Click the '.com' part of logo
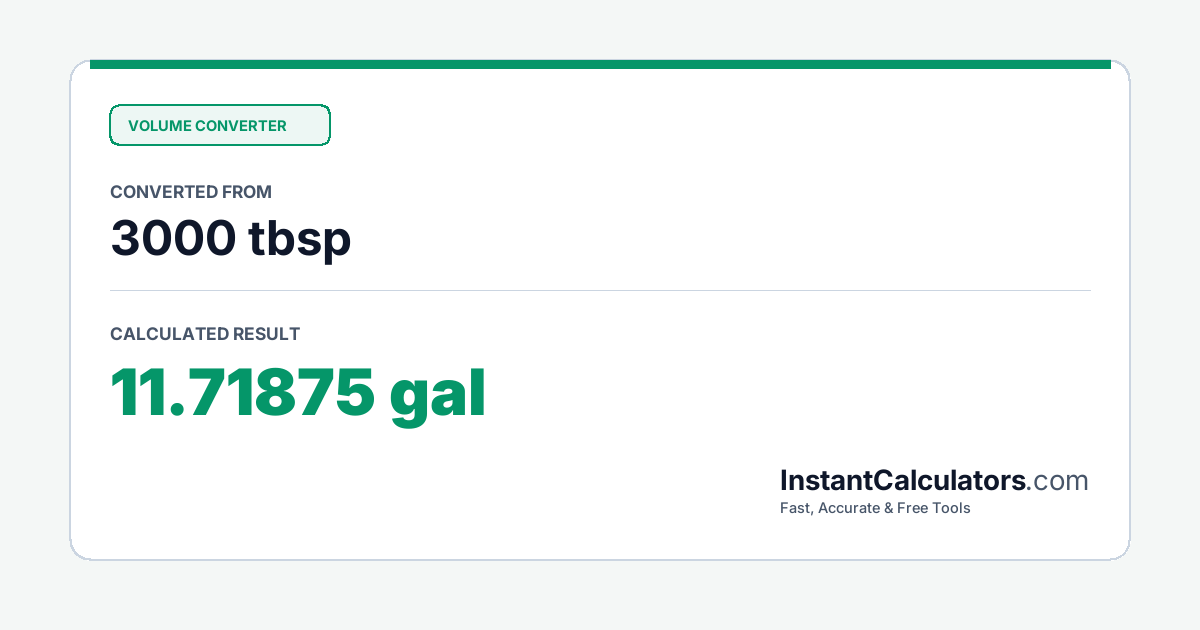 (x=1058, y=481)
